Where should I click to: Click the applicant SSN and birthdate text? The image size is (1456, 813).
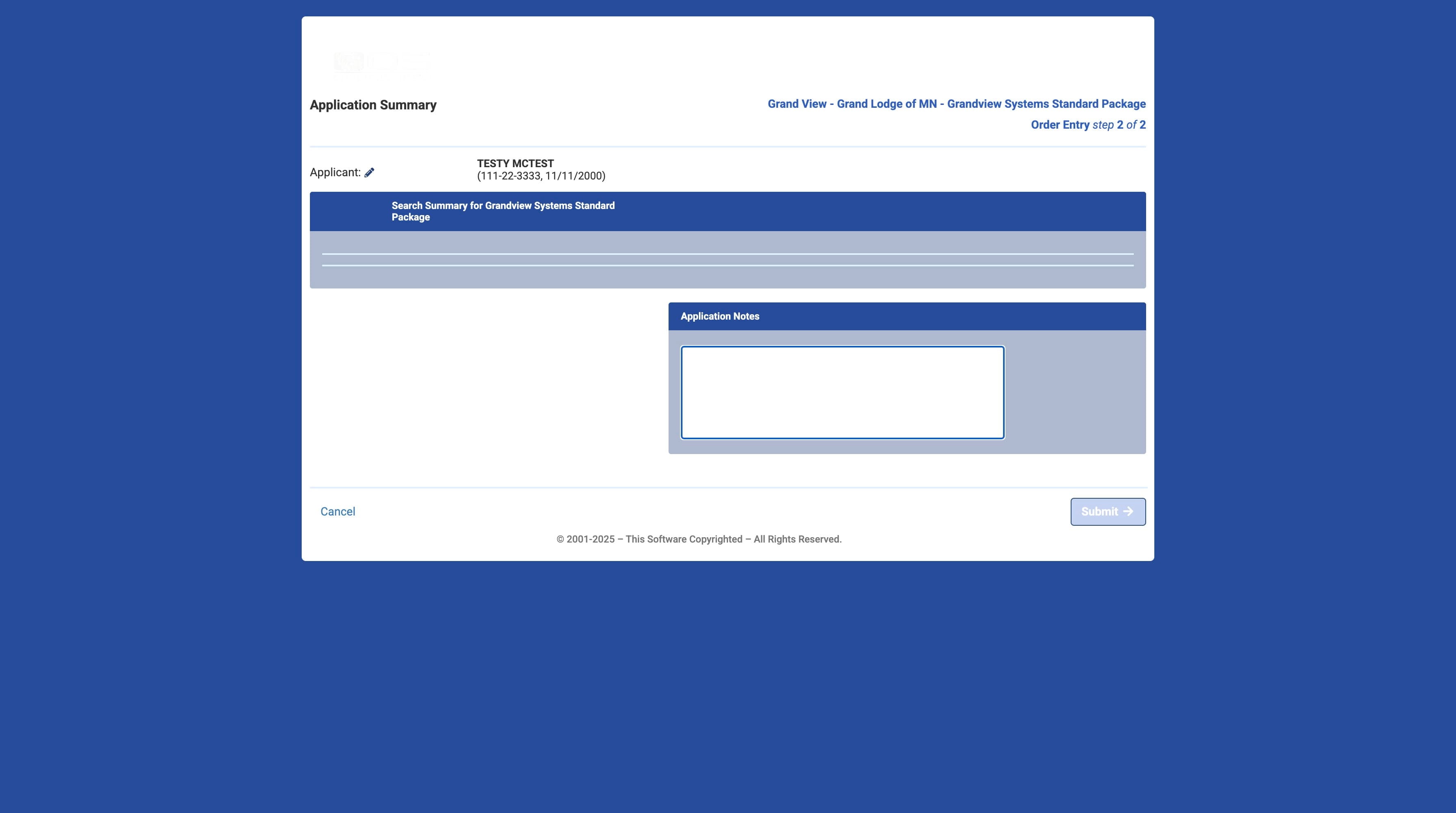[541, 176]
